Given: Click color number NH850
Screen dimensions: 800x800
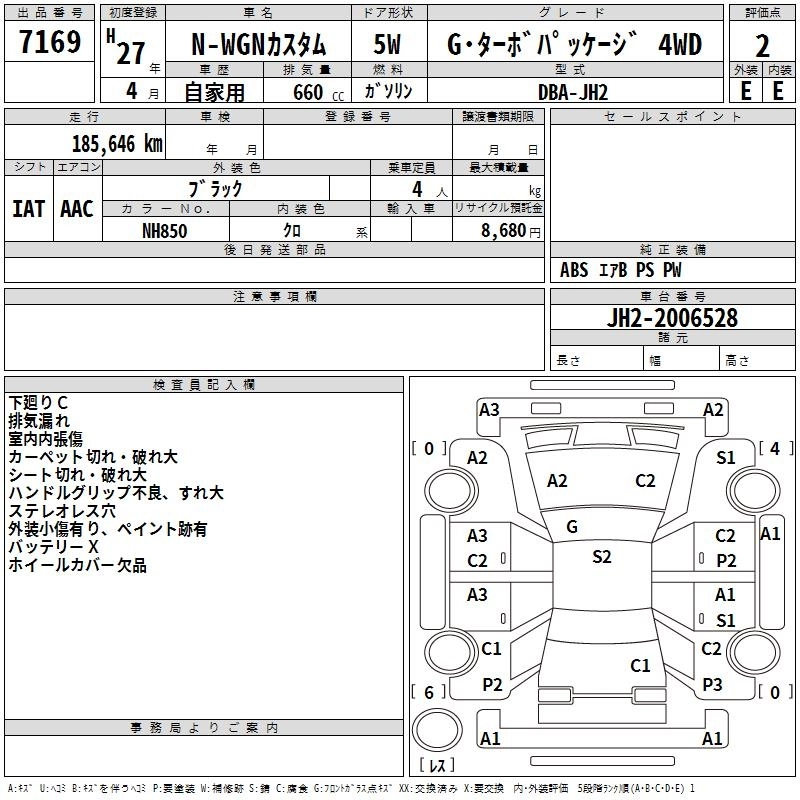Looking at the screenshot, I should tap(164, 231).
